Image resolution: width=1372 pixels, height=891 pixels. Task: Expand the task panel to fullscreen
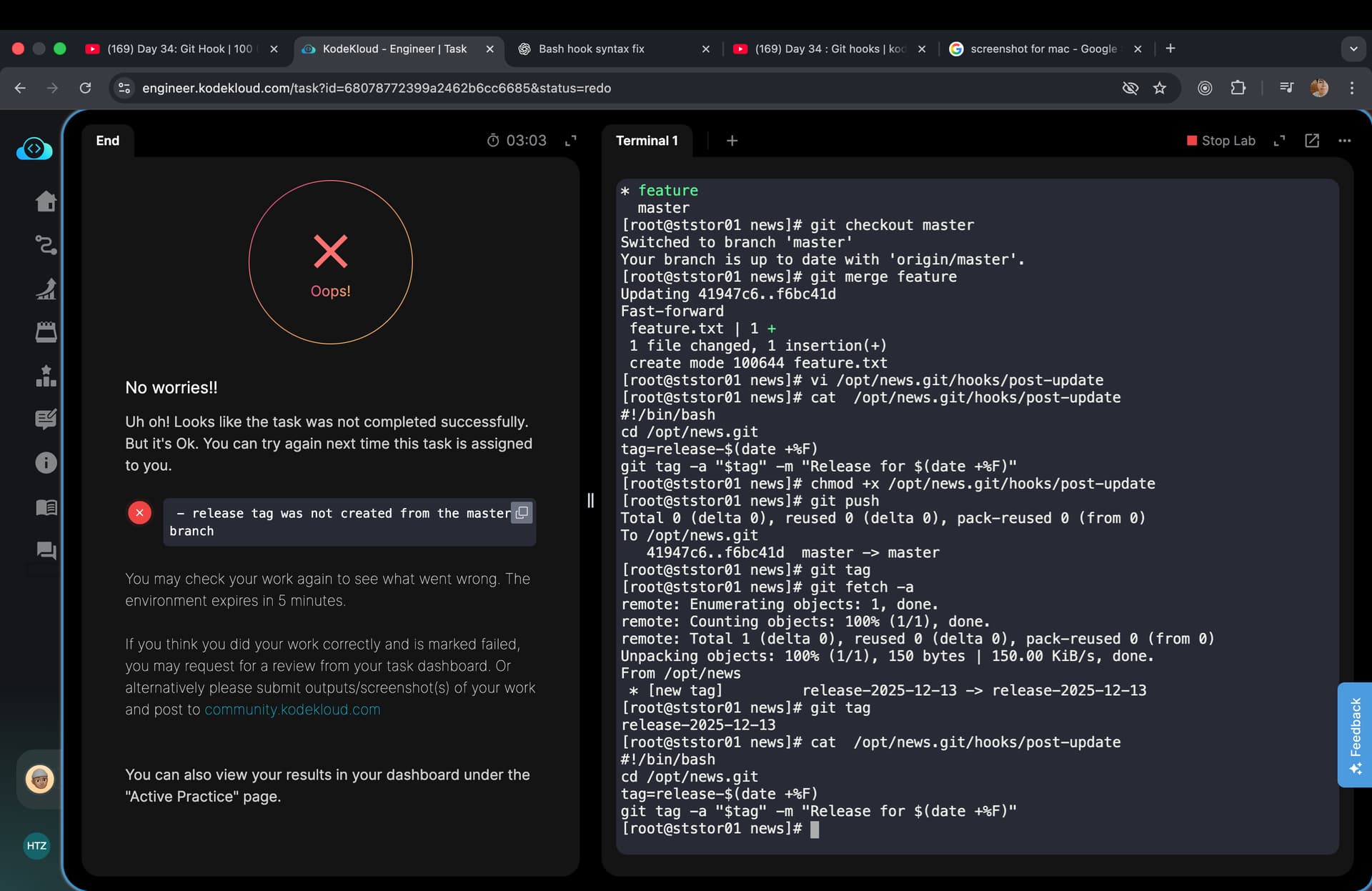click(570, 141)
